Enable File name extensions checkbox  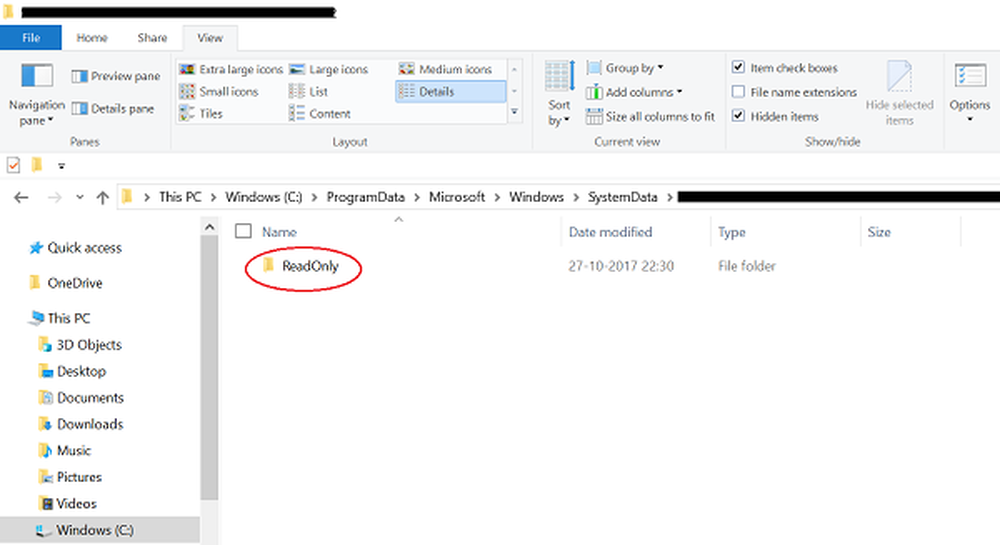(x=739, y=92)
